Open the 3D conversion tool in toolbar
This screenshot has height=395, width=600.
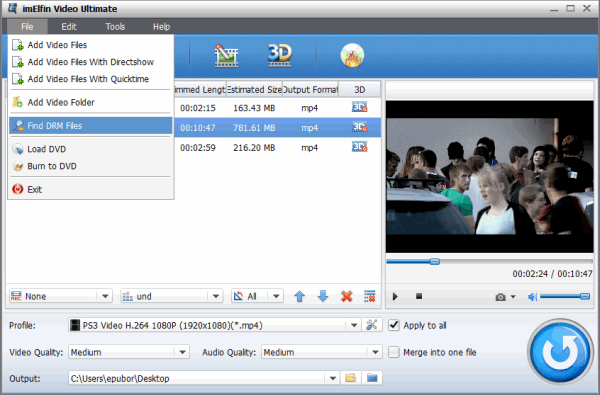[280, 55]
